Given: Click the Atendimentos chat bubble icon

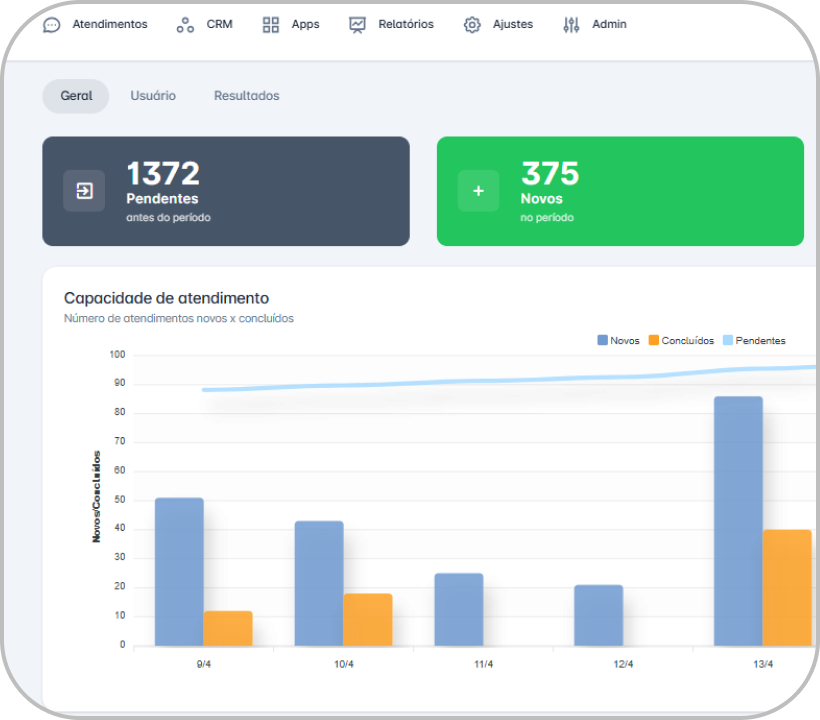Looking at the screenshot, I should (52, 25).
